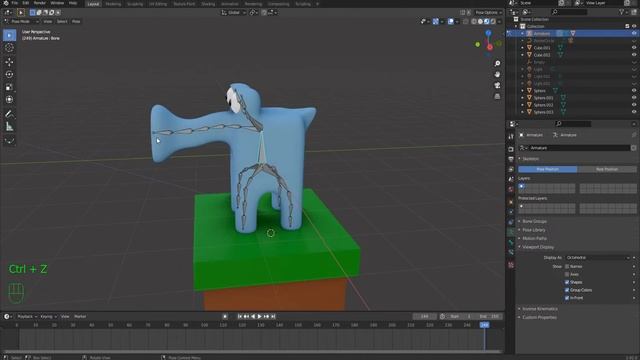Toggle the viewport overlays button
The width and height of the screenshot is (640, 360).
[451, 21]
